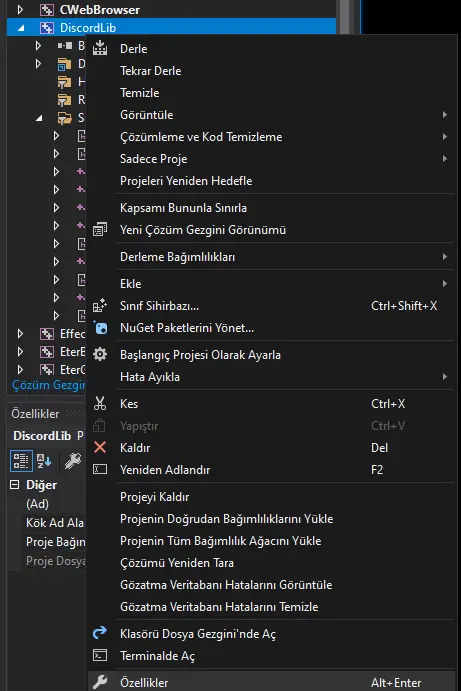Viewport: 461px width, 691px height.
Task: Click the alphabetical sort icon in Özellikler panel
Action: pyautogui.click(x=44, y=461)
